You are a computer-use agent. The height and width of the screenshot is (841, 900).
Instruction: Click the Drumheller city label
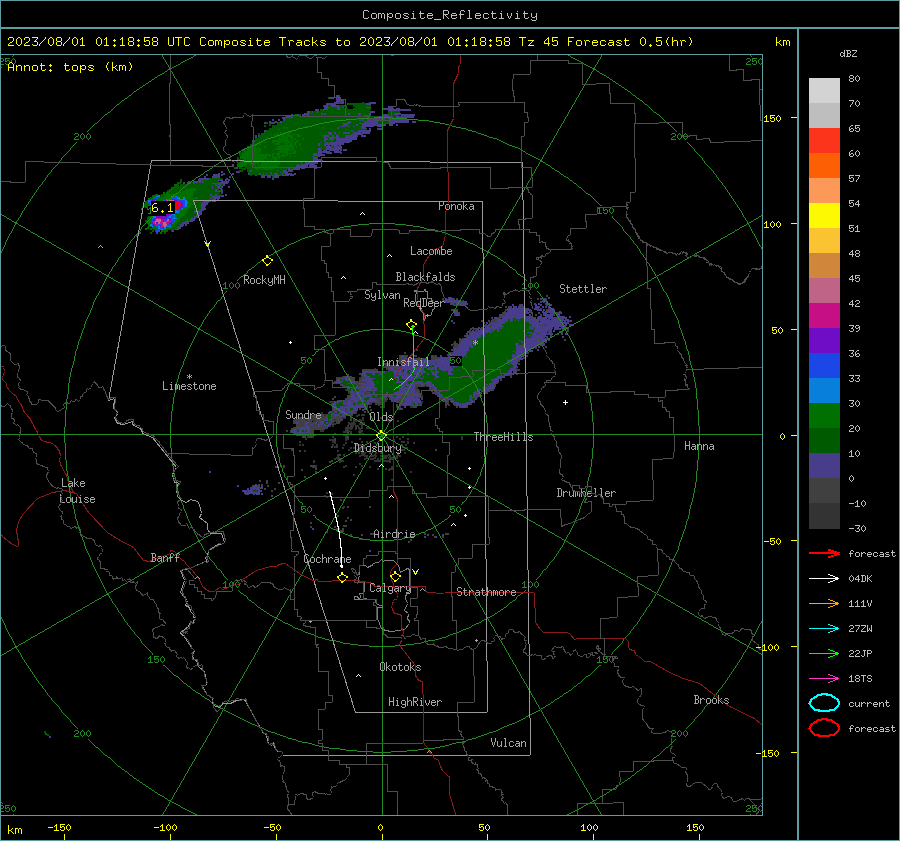[586, 493]
